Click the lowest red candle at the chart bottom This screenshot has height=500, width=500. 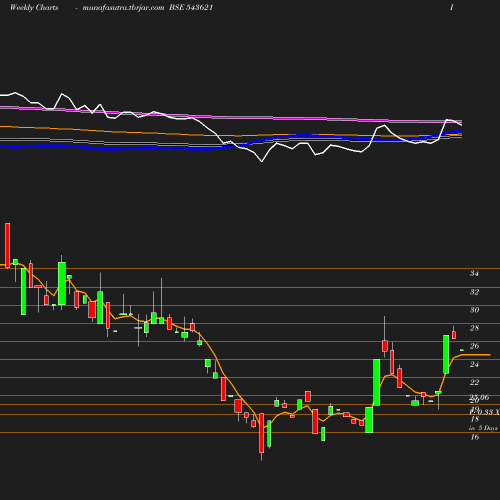click(262, 433)
